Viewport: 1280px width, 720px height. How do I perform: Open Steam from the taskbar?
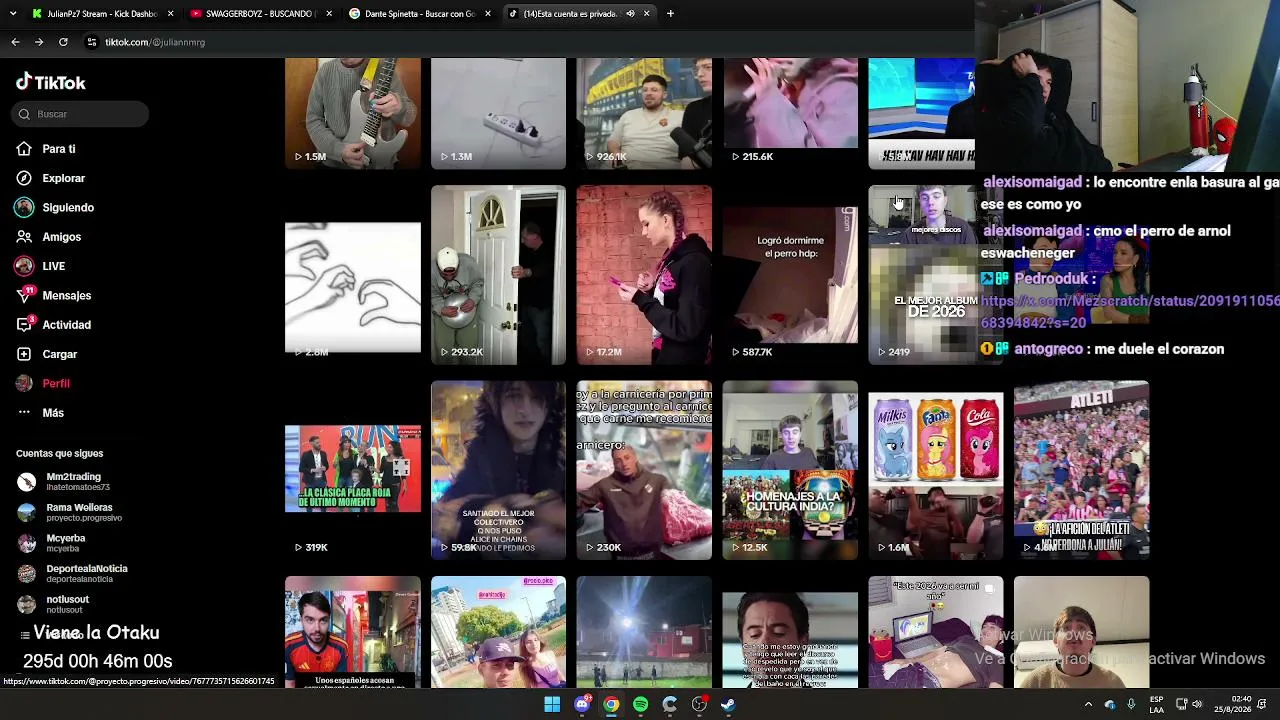728,705
